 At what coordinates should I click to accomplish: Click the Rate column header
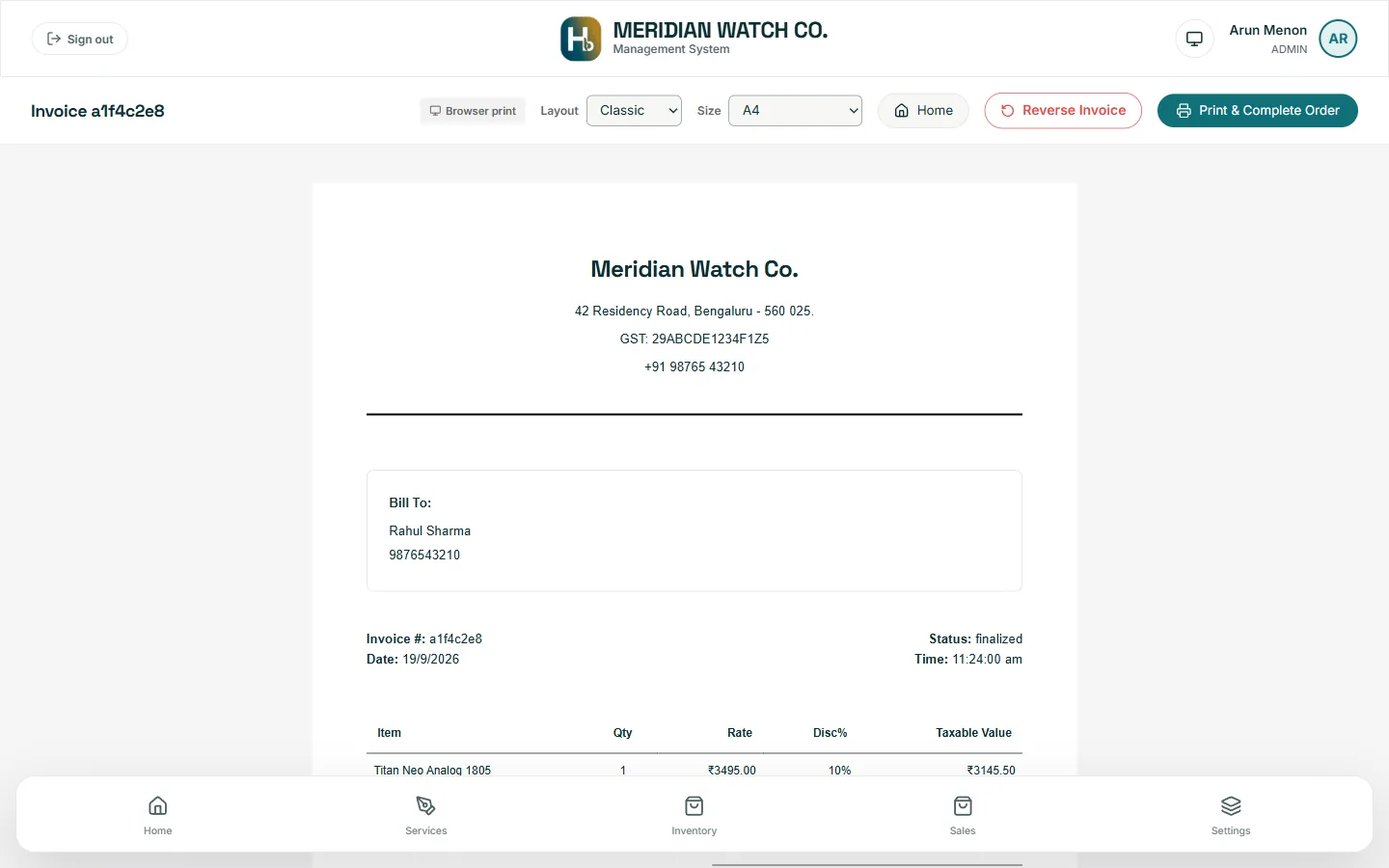[x=740, y=733]
